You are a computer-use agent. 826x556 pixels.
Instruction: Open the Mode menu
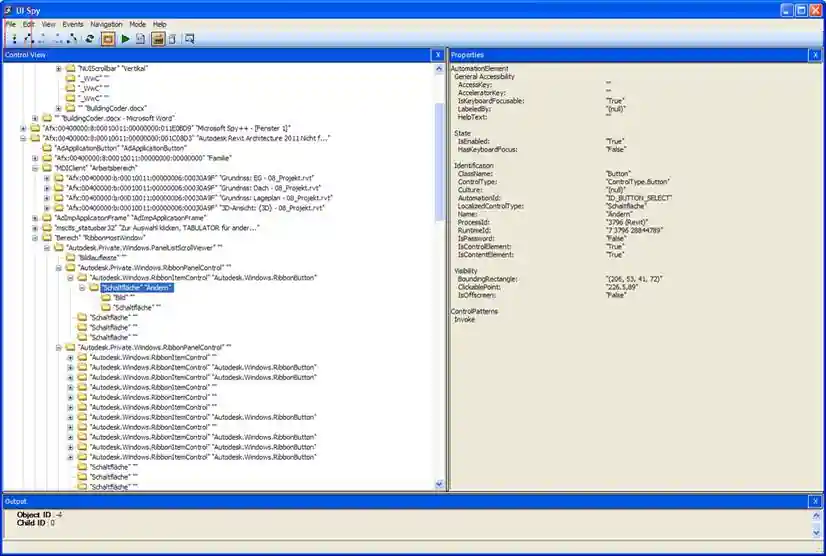pyautogui.click(x=137, y=23)
